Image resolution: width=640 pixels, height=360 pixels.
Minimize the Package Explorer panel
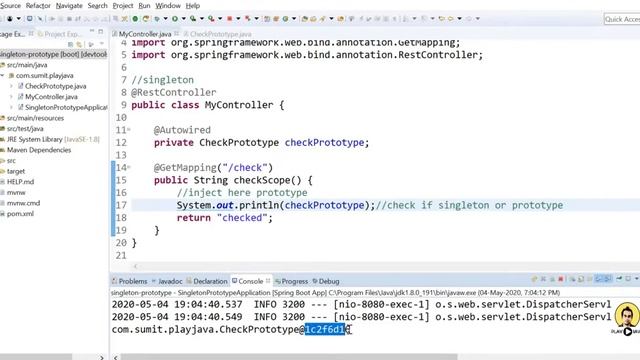tap(92, 31)
